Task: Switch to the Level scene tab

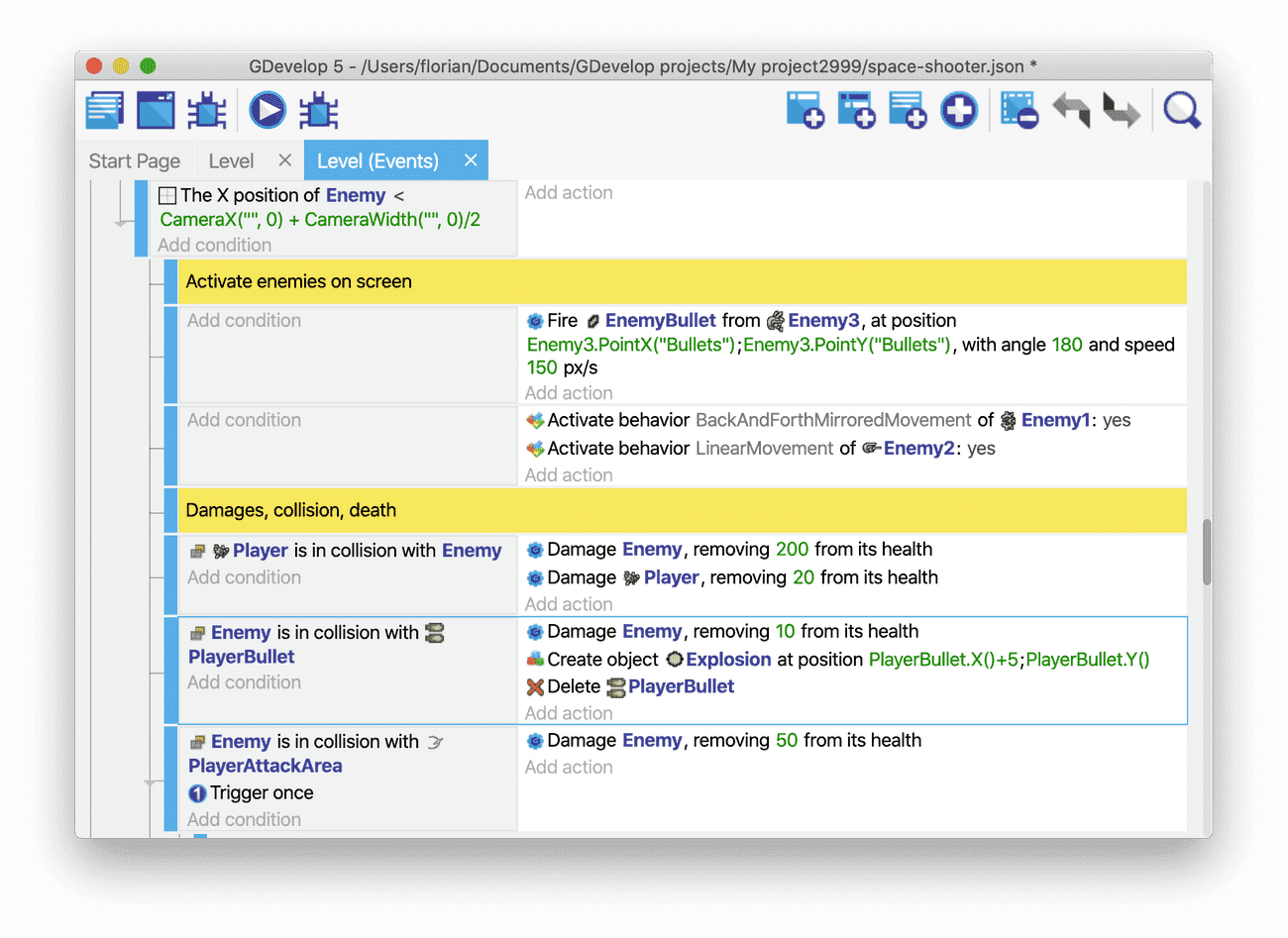Action: click(231, 160)
